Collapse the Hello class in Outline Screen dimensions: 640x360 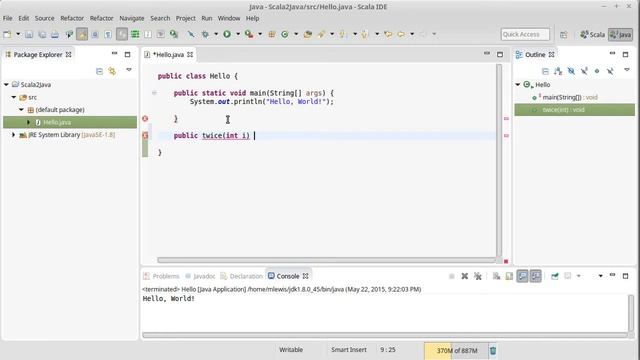pos(518,85)
